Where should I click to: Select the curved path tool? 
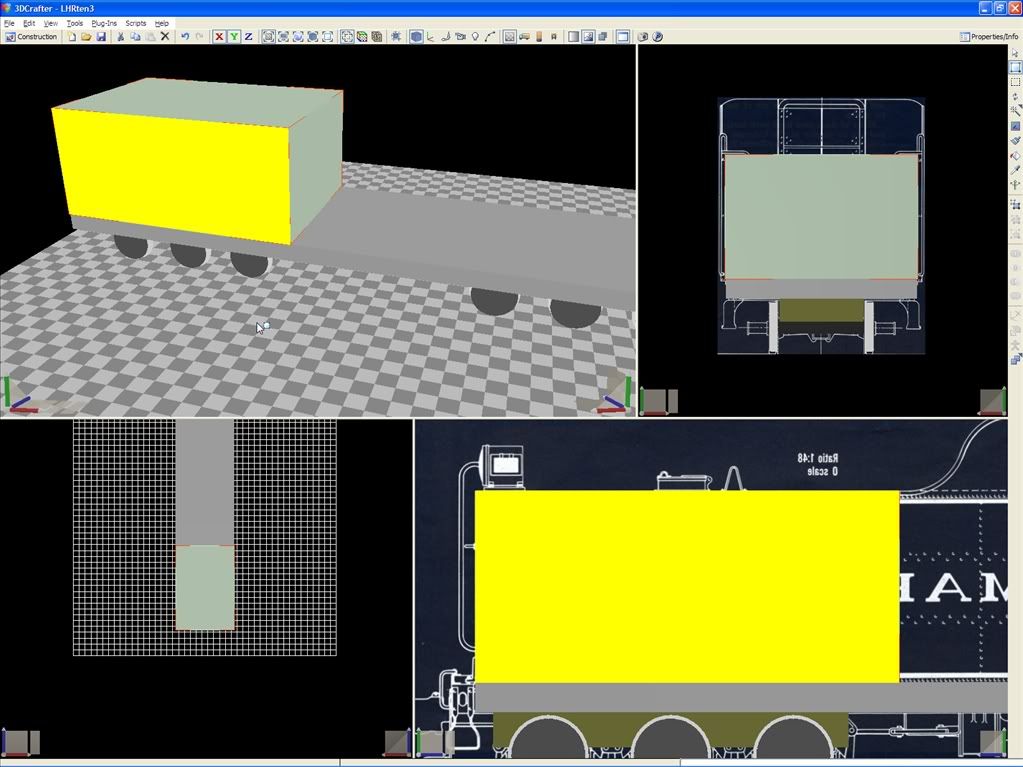pos(490,37)
